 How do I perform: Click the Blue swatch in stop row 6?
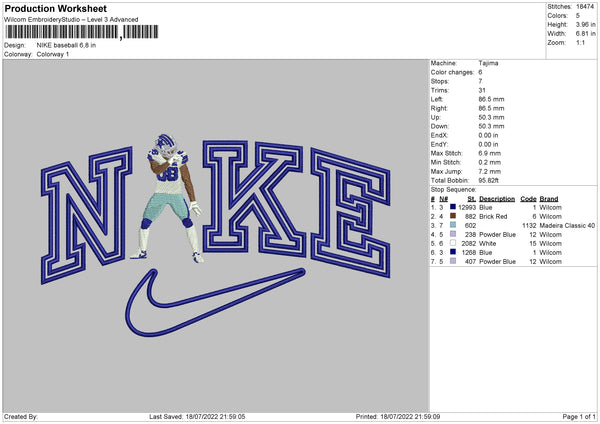coord(453,252)
